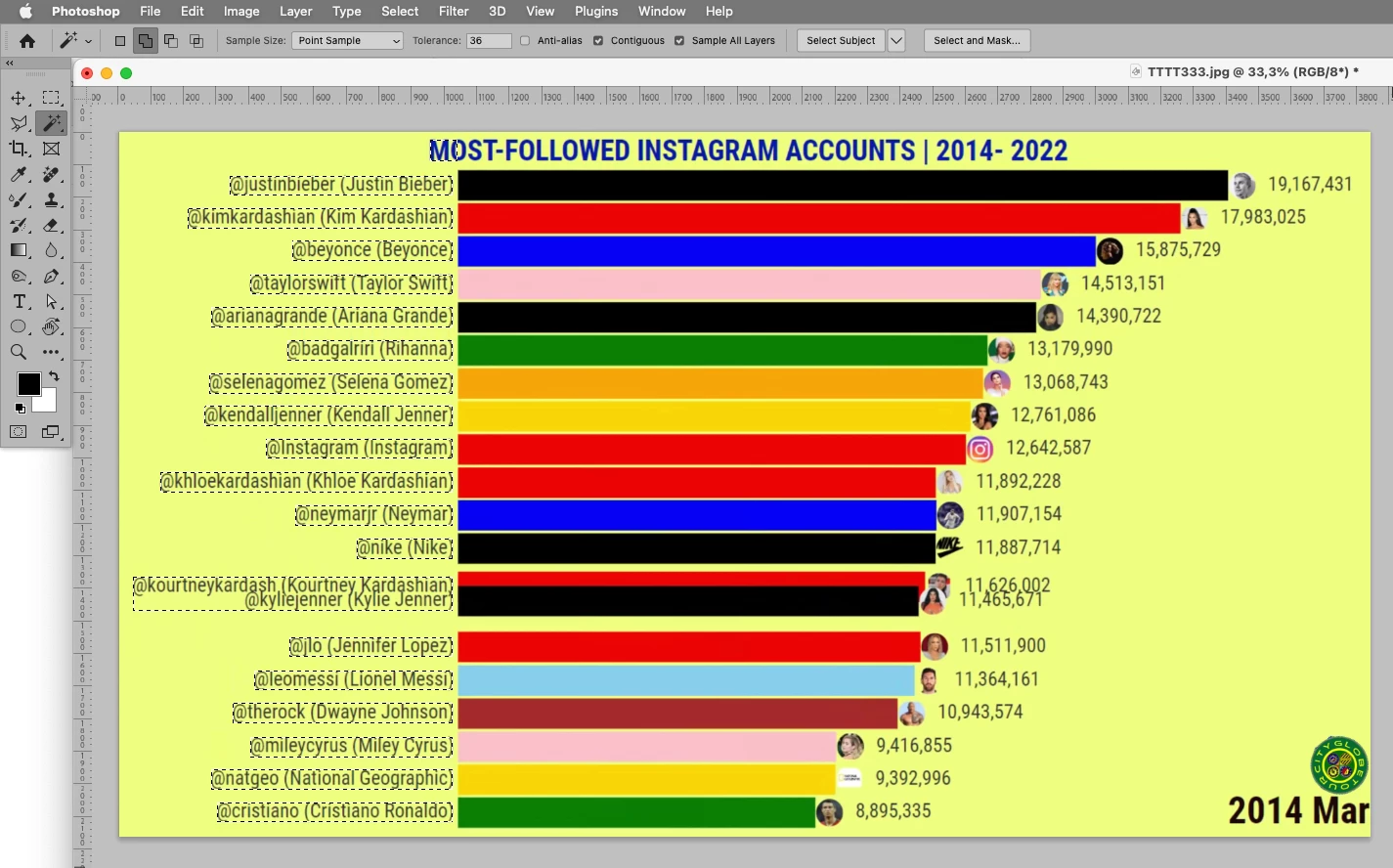1393x868 pixels.
Task: Open the Type menu
Action: pyautogui.click(x=347, y=12)
